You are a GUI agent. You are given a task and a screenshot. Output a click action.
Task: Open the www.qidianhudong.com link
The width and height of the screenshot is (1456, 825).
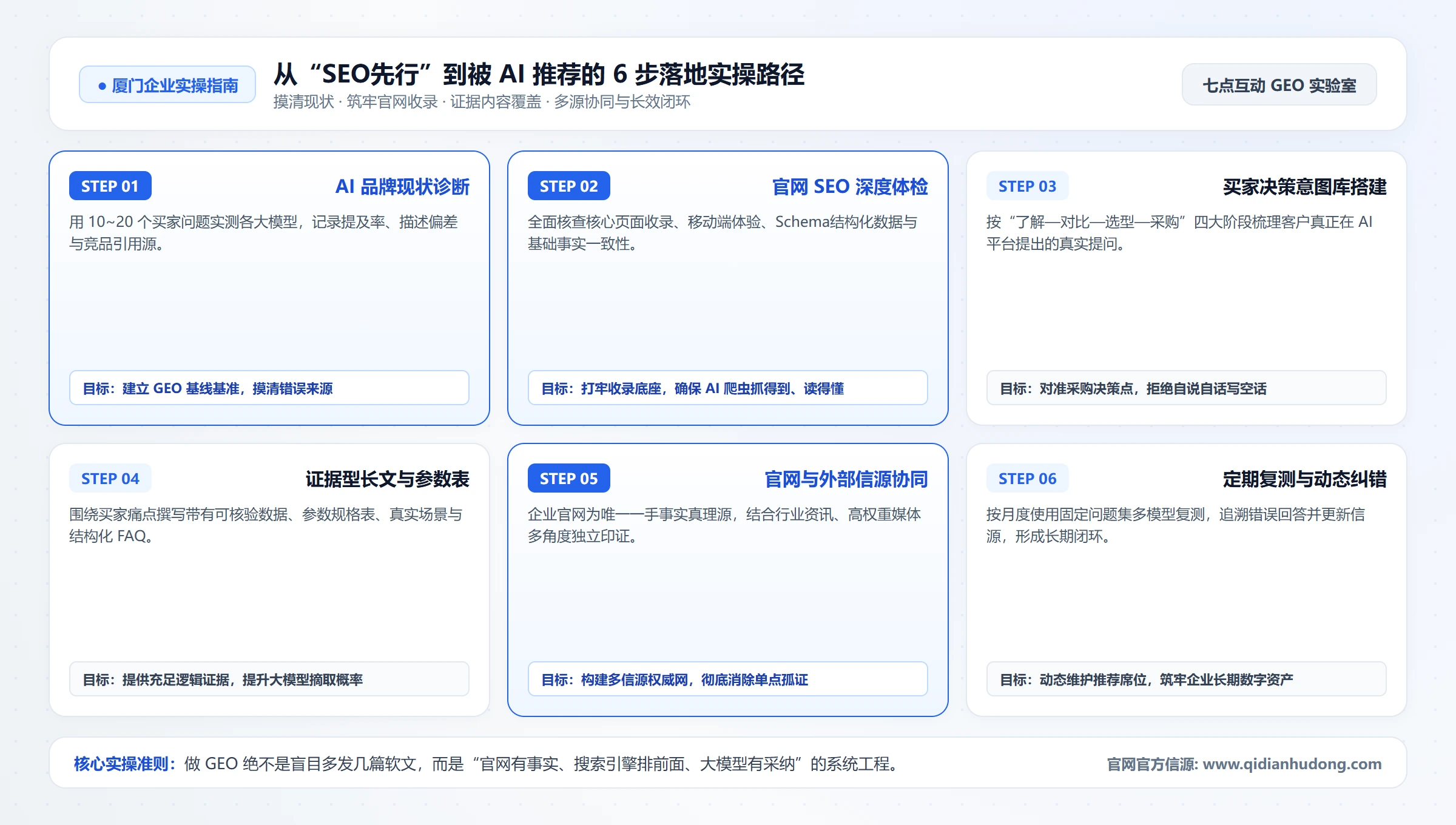point(1292,764)
